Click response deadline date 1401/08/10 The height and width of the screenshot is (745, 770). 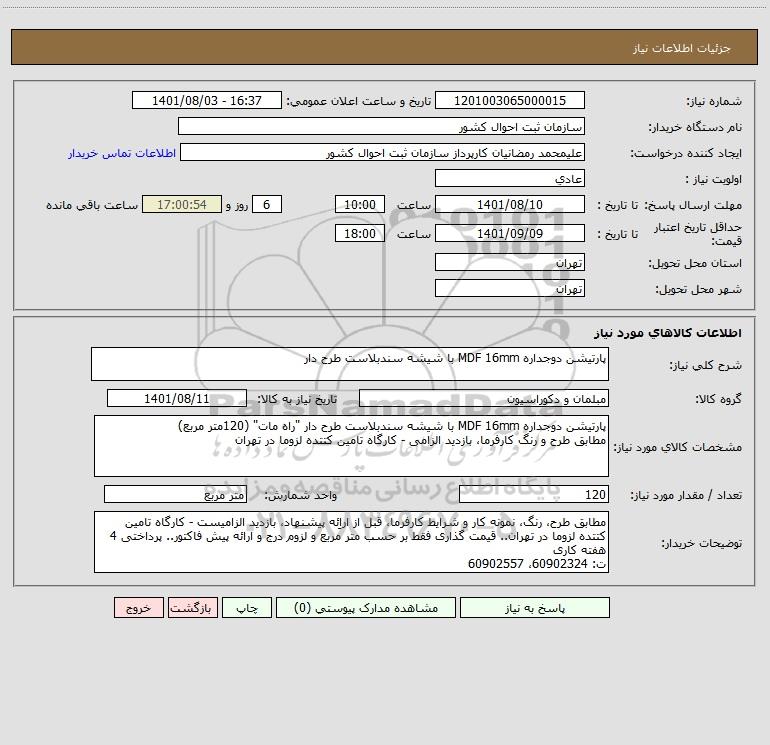coord(510,204)
